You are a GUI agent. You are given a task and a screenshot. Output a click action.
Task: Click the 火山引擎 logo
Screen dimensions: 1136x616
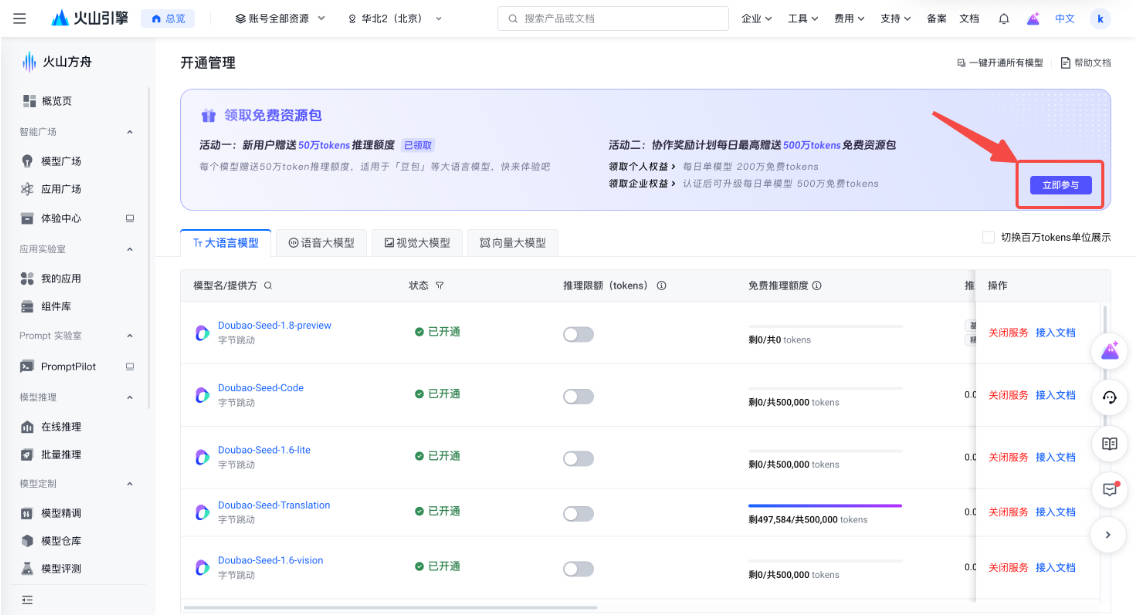(x=90, y=18)
